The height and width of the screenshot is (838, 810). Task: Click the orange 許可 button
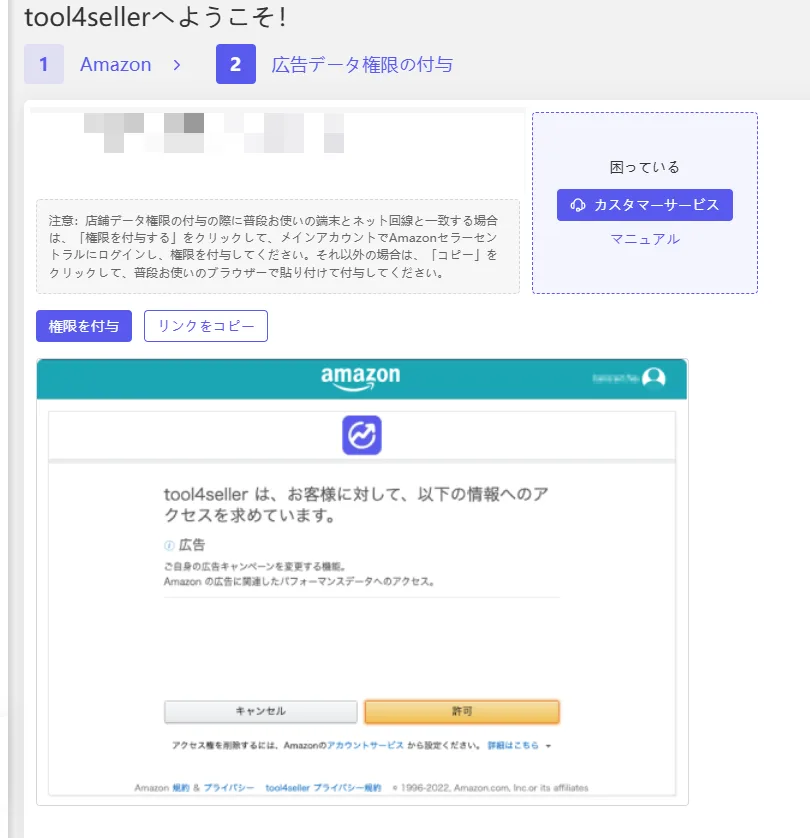(x=462, y=711)
